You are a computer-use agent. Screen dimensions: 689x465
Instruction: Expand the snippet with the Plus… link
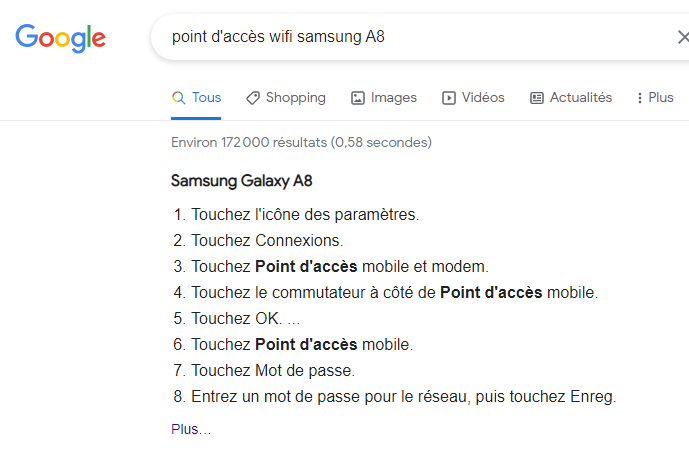pyautogui.click(x=191, y=430)
